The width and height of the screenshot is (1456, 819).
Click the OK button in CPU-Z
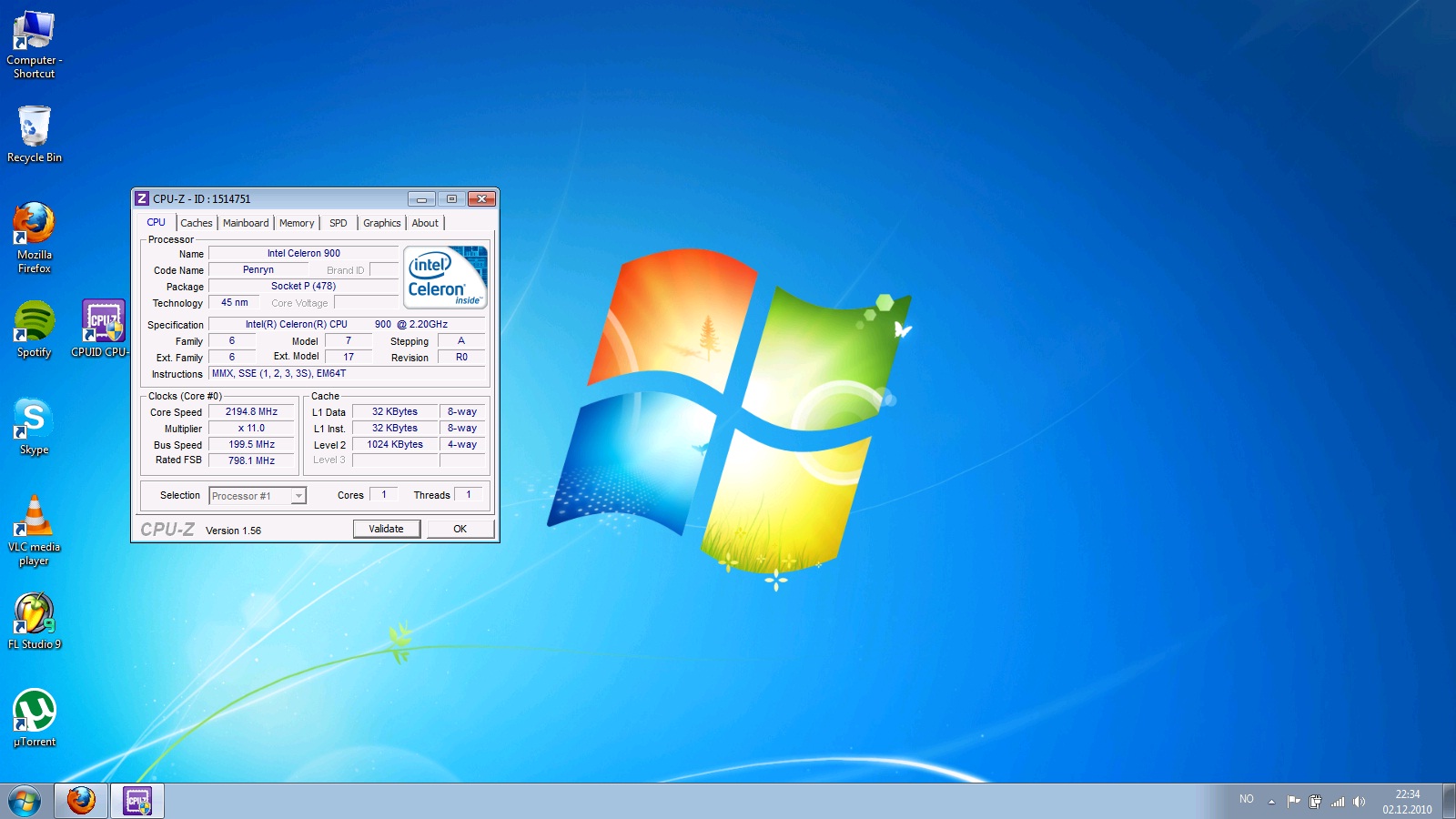(460, 529)
